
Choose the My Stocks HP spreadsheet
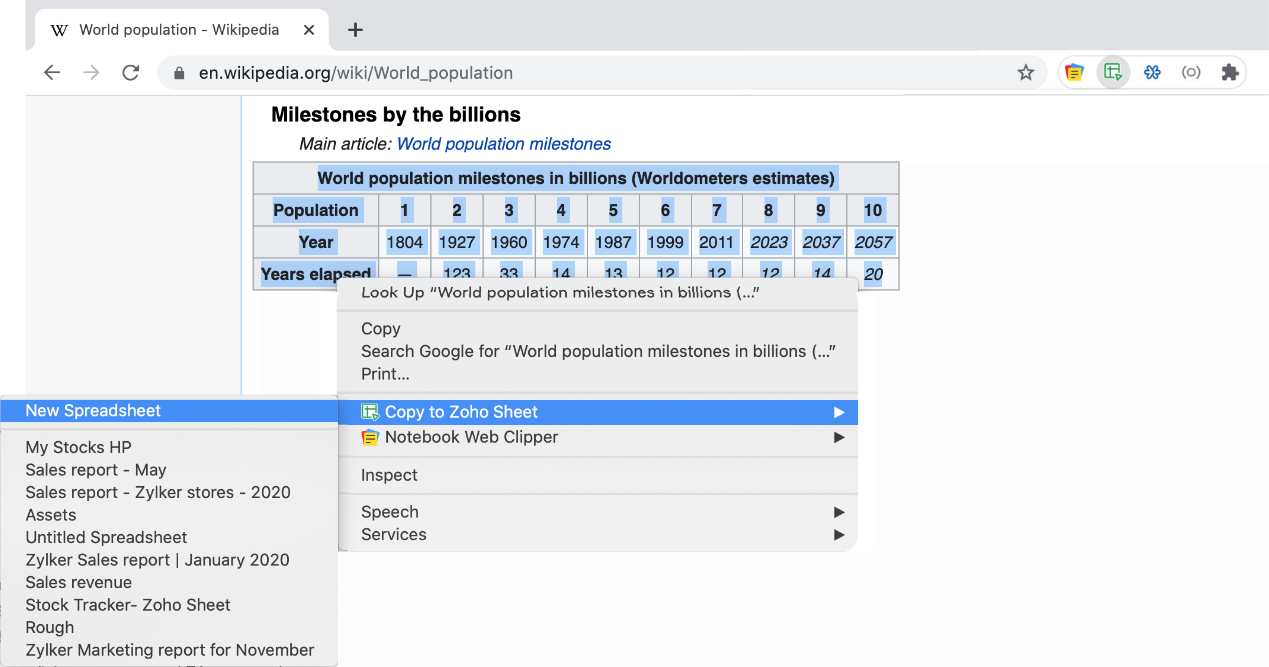(x=169, y=448)
